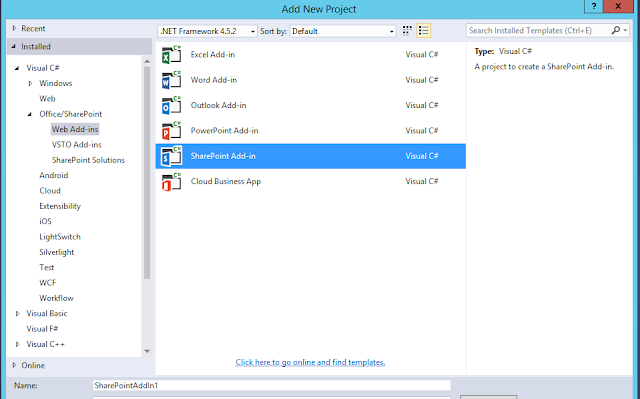Click the Windows tree label
The height and width of the screenshot is (399, 640).
(56, 83)
